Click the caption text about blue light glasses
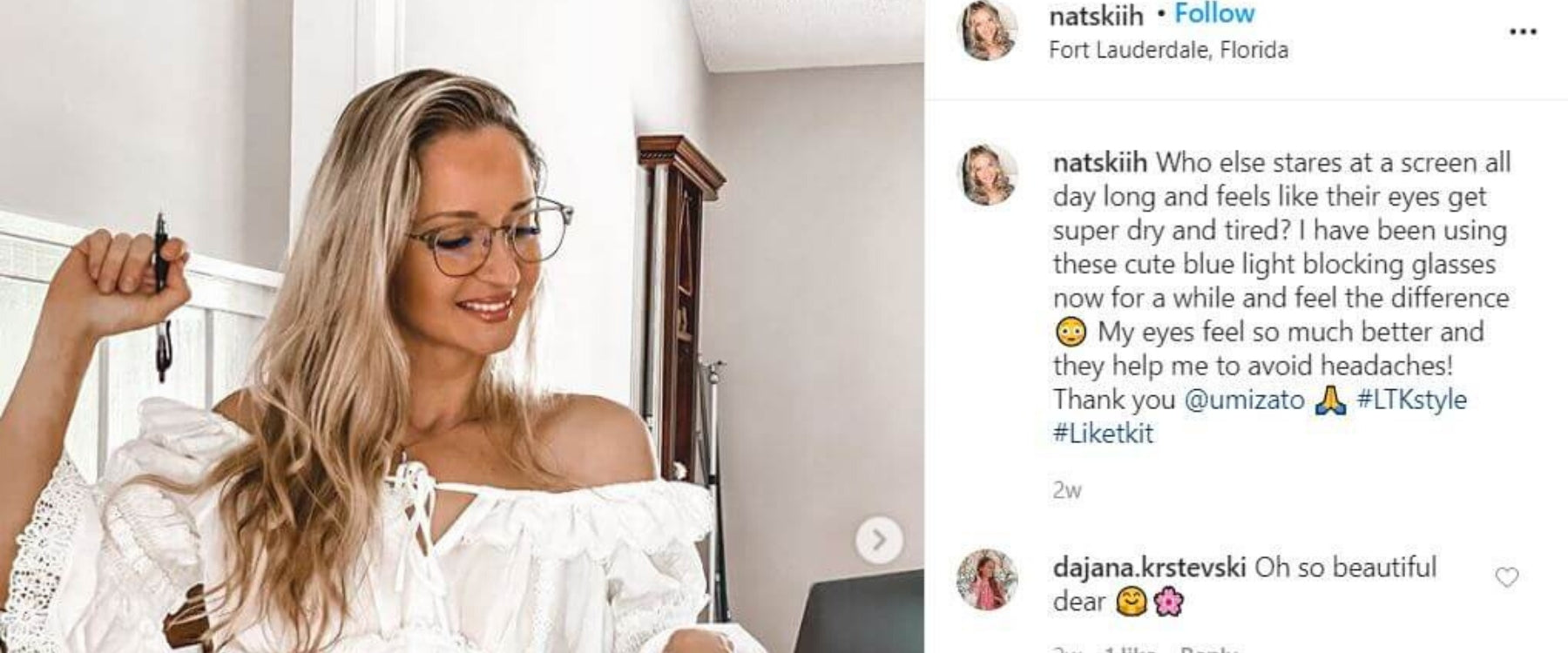Image resolution: width=1568 pixels, height=653 pixels. pyautogui.click(x=1281, y=264)
